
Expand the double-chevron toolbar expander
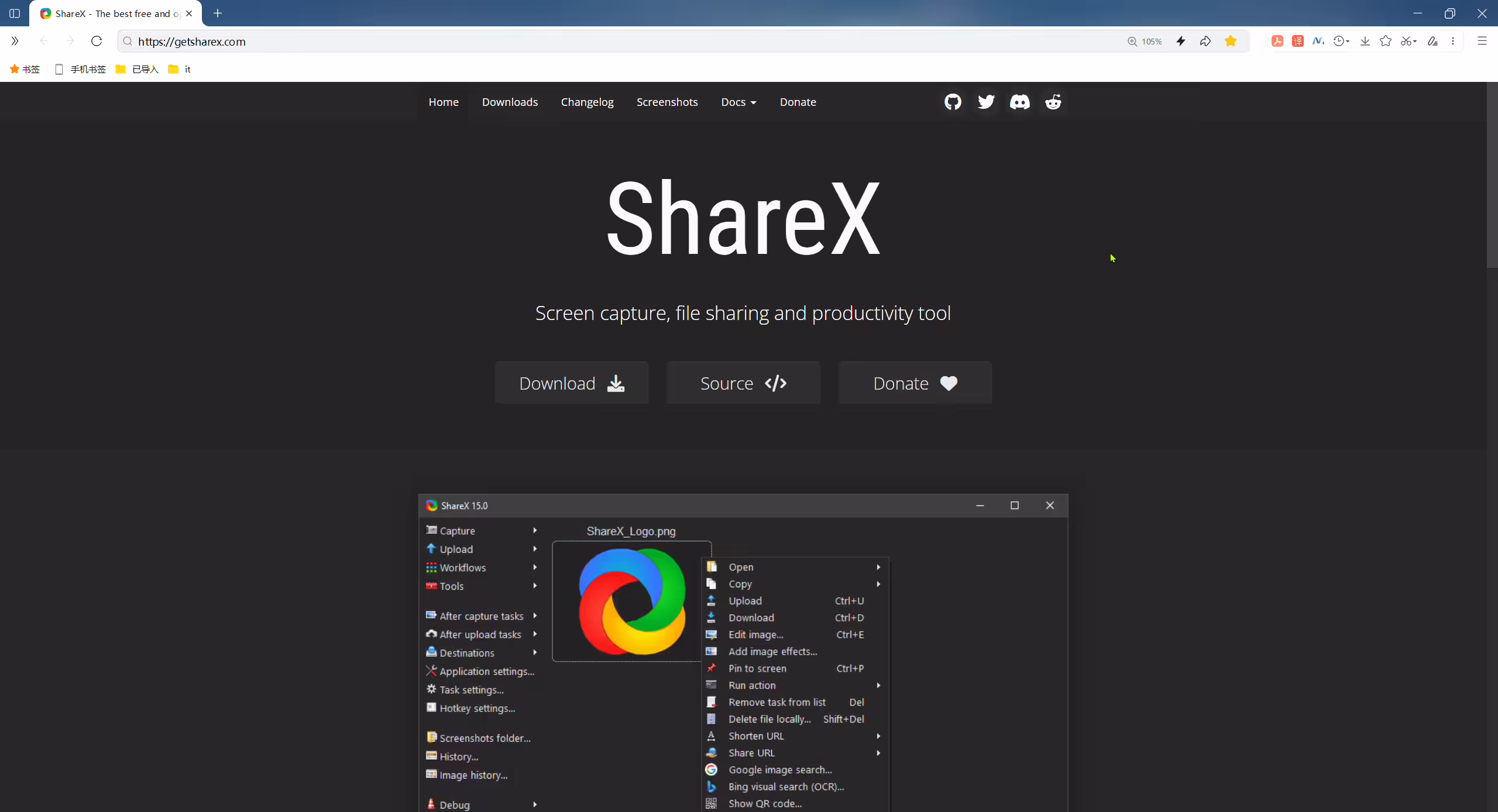15,41
